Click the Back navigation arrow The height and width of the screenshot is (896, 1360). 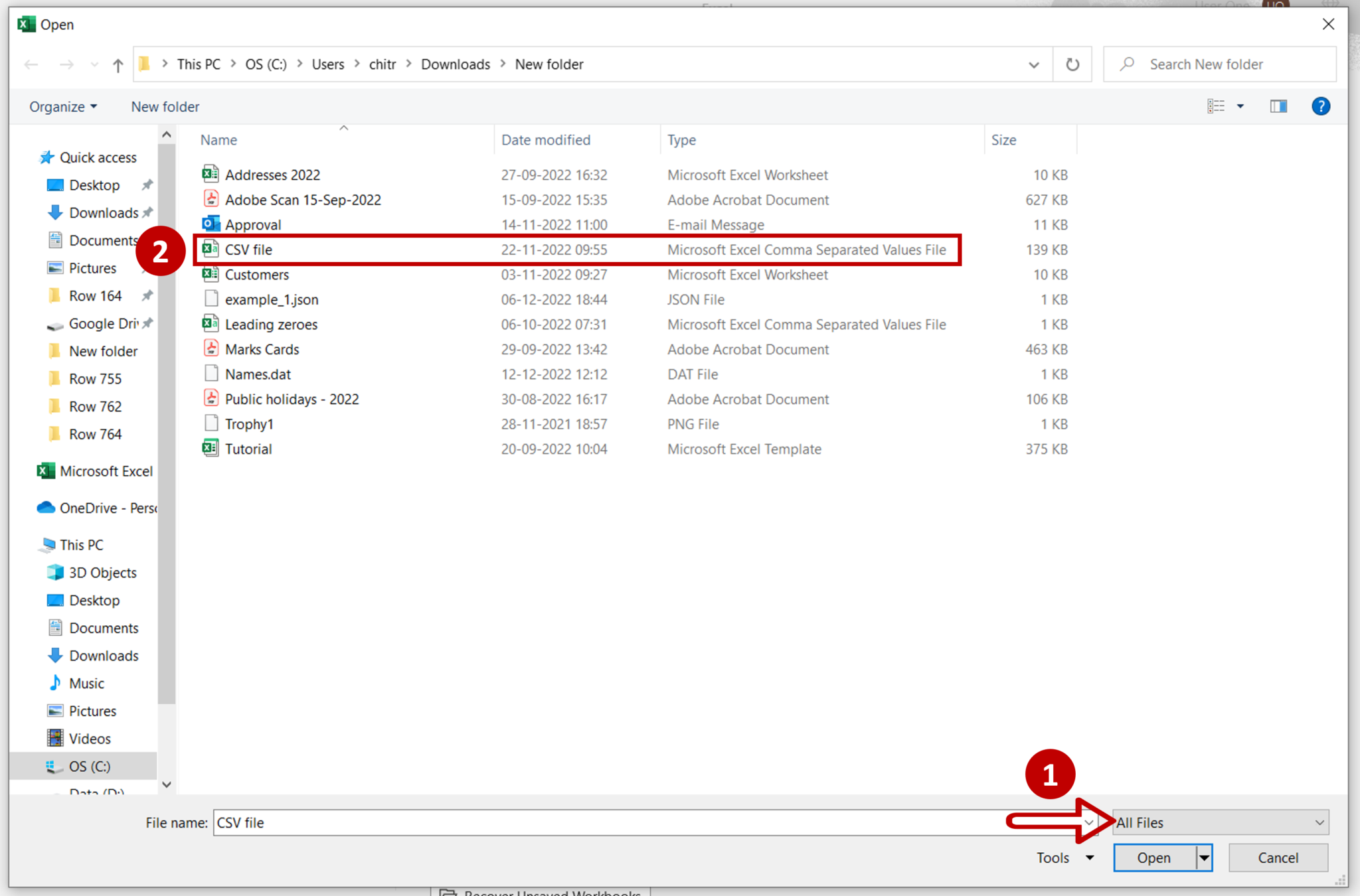(31, 64)
